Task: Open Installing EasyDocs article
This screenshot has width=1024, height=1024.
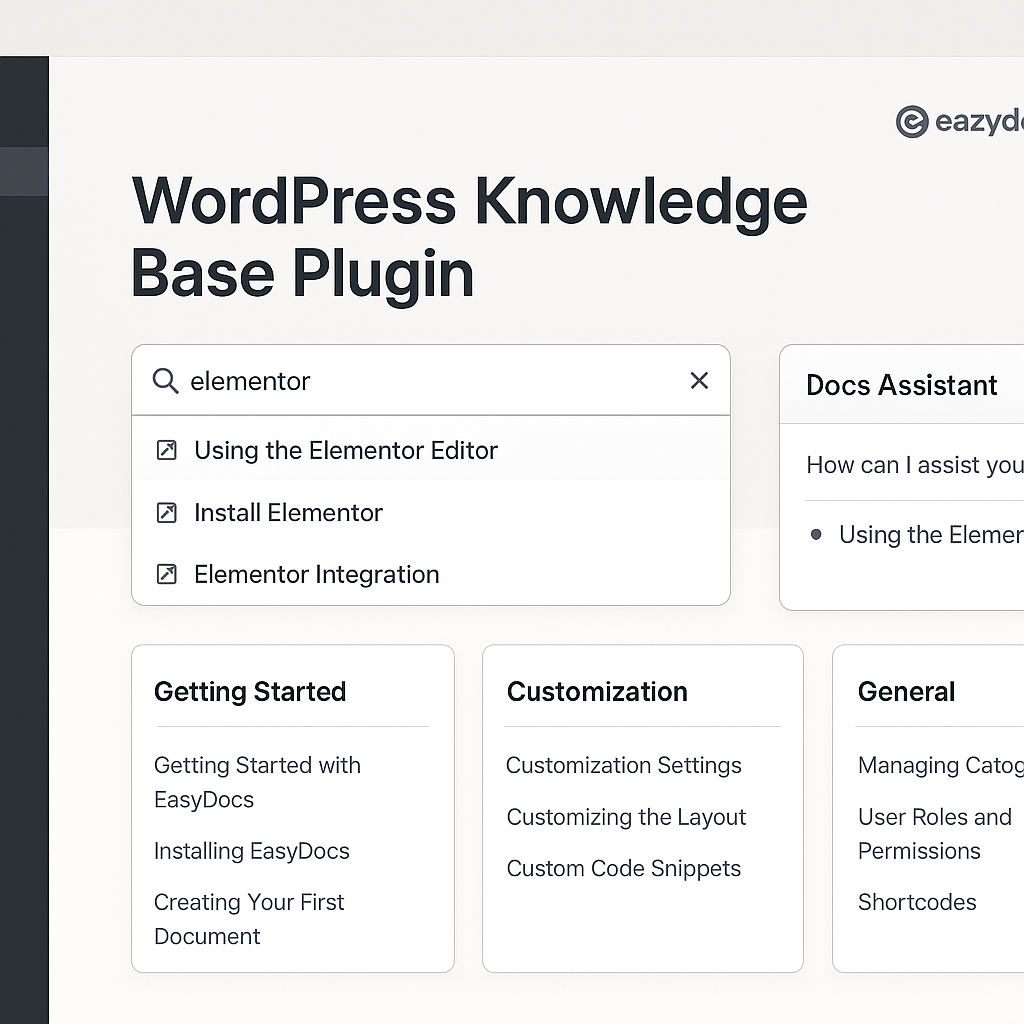Action: (x=251, y=851)
